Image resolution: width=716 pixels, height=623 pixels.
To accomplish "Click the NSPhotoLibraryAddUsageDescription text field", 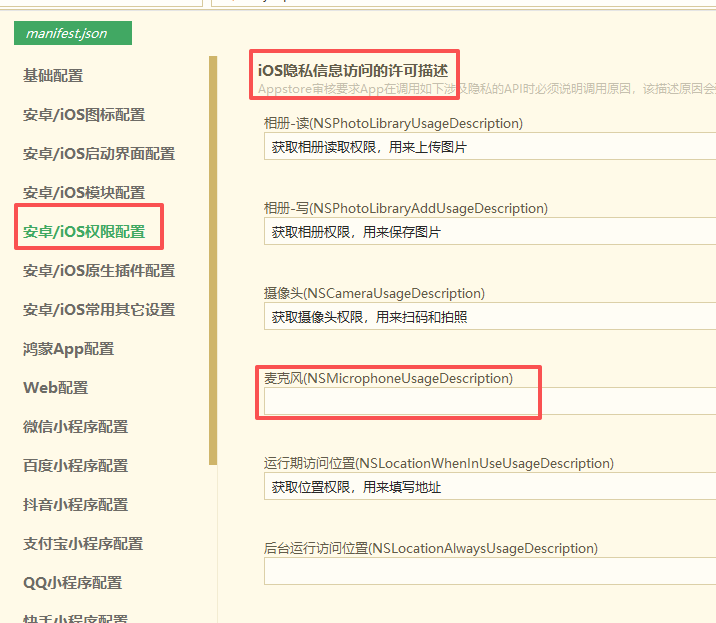I will click(490, 232).
